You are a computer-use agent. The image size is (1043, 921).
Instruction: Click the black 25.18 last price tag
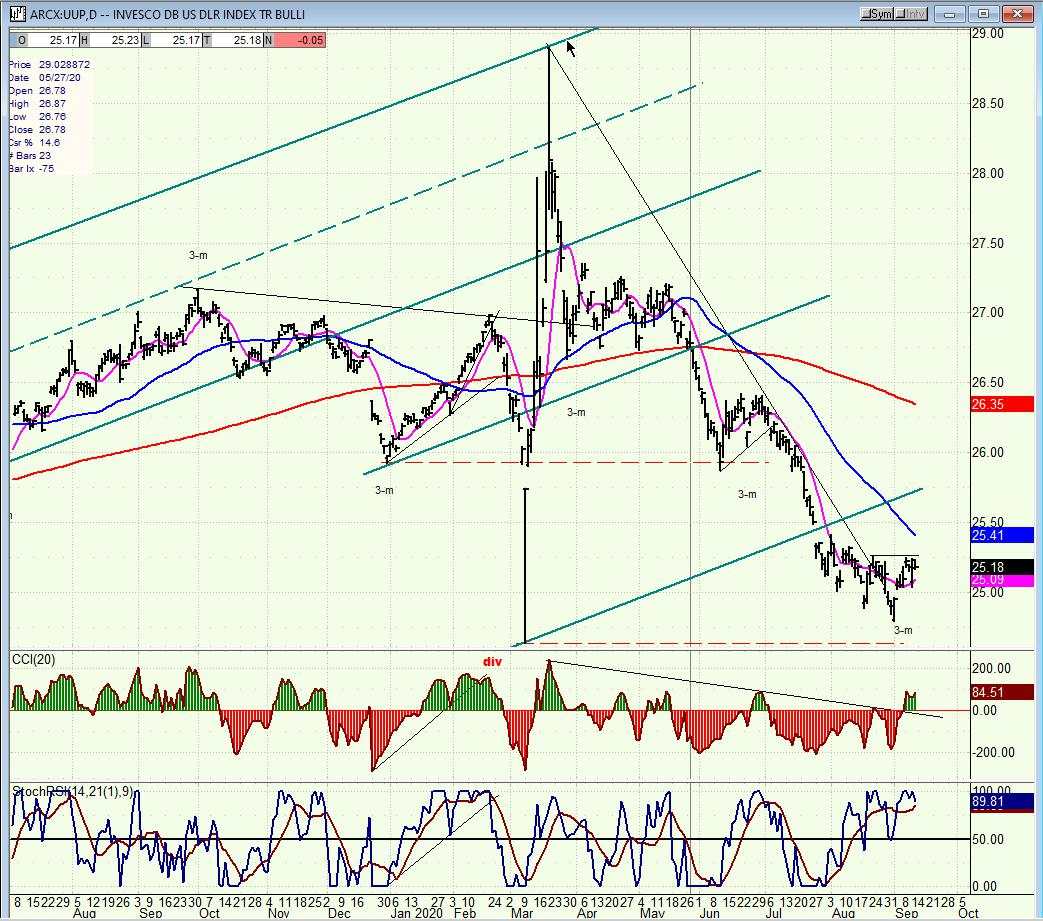click(x=1002, y=567)
